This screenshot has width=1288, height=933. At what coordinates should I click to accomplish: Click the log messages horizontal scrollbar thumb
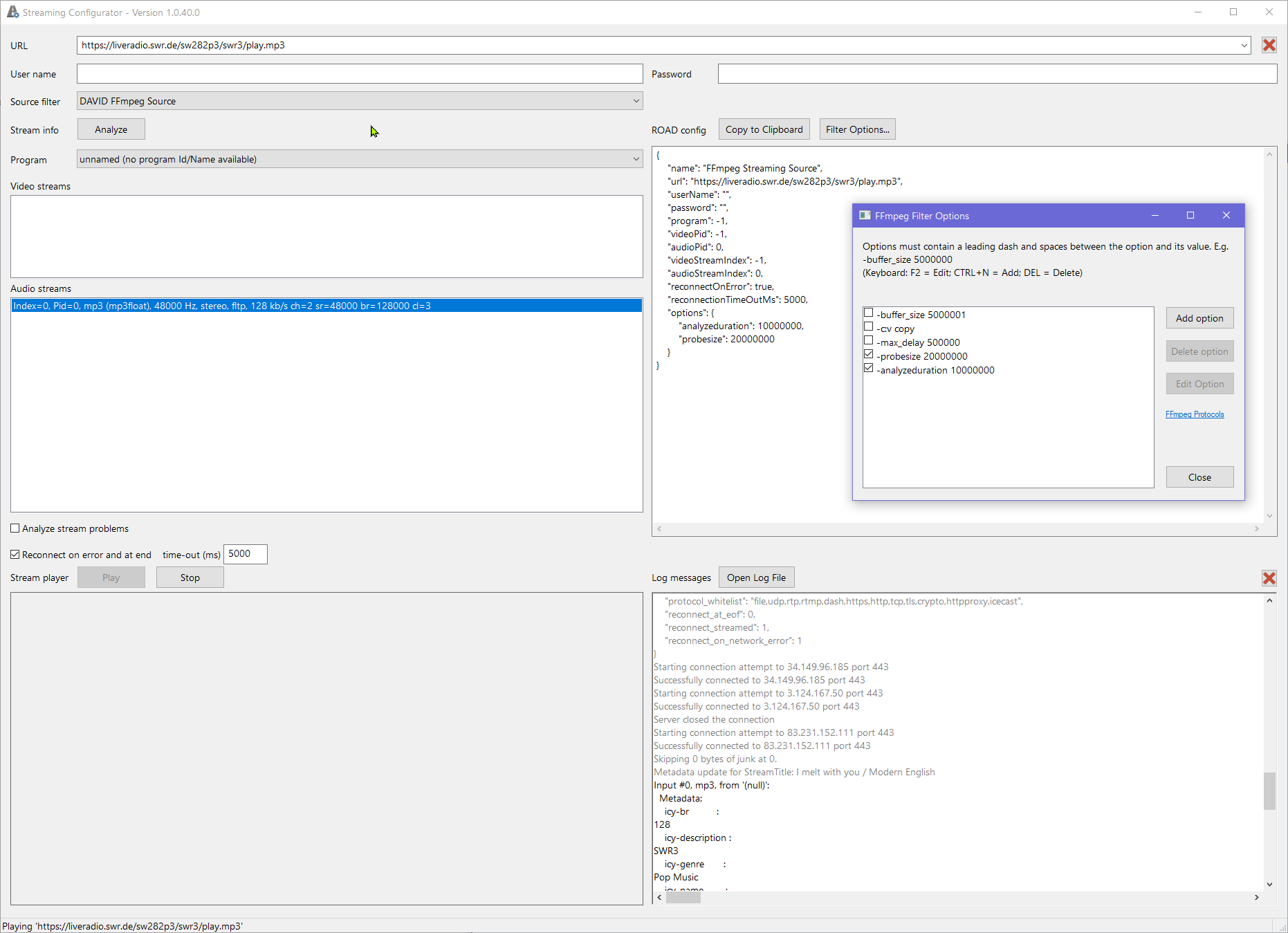coord(683,898)
